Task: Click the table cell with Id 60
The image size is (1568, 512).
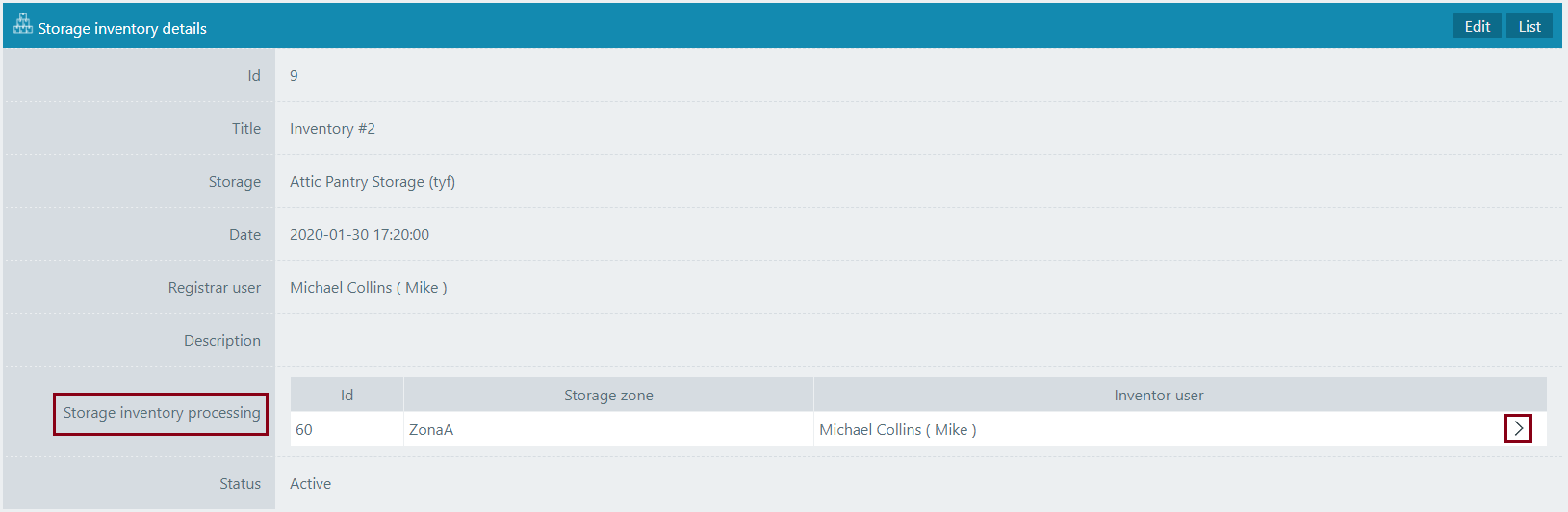Action: [x=304, y=430]
